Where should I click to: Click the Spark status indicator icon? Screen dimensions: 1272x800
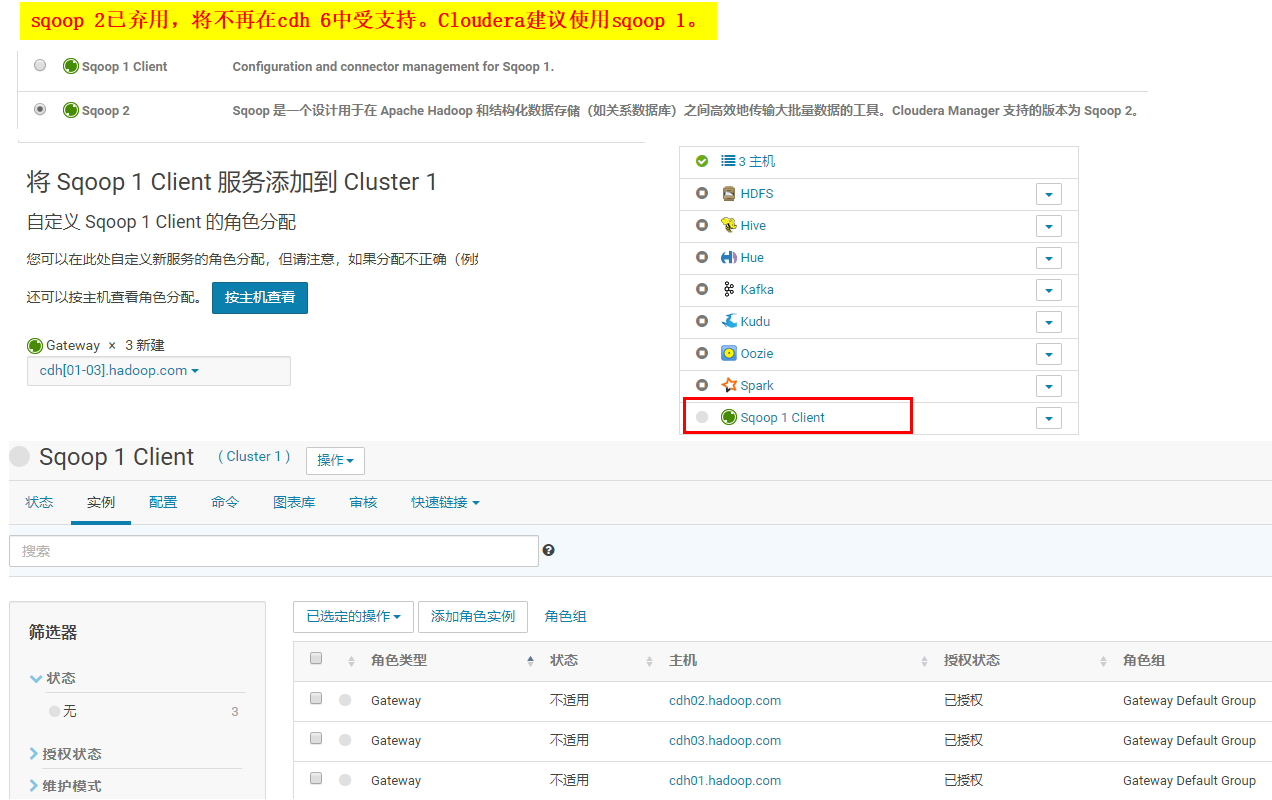(702, 385)
